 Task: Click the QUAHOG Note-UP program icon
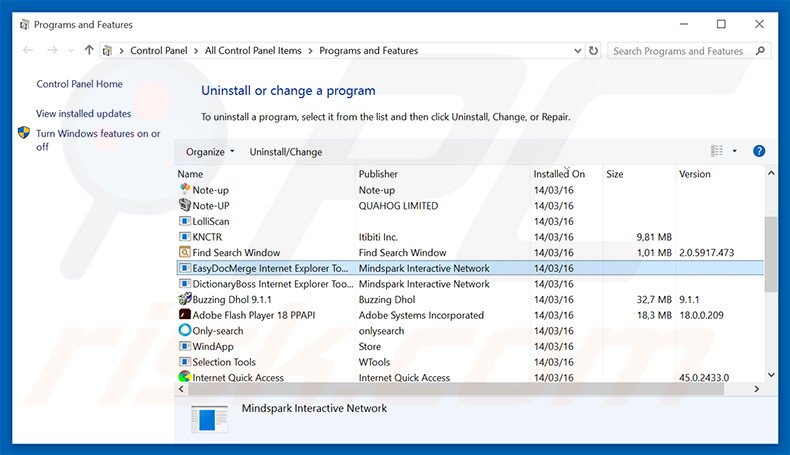pos(185,205)
